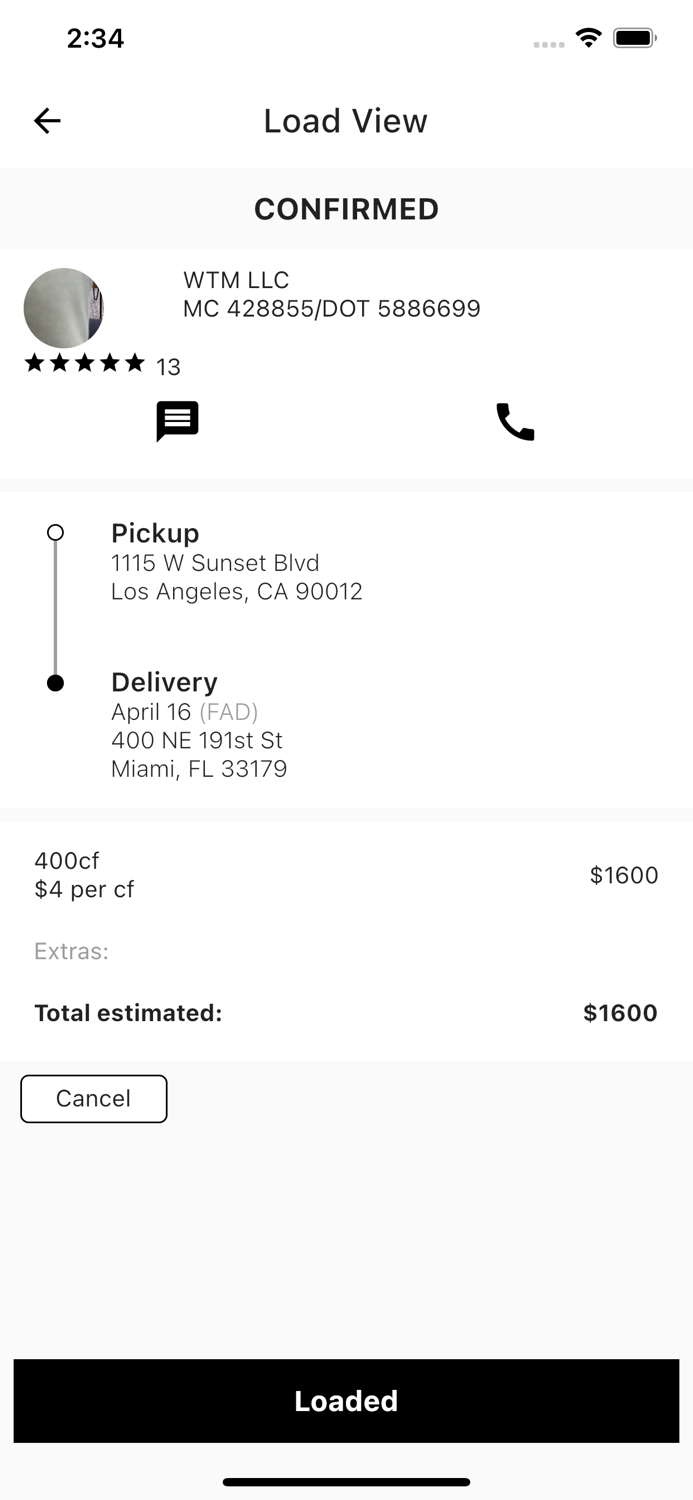Tap the Wi-Fi icon in the status bar
The image size is (693, 1500).
589,36
